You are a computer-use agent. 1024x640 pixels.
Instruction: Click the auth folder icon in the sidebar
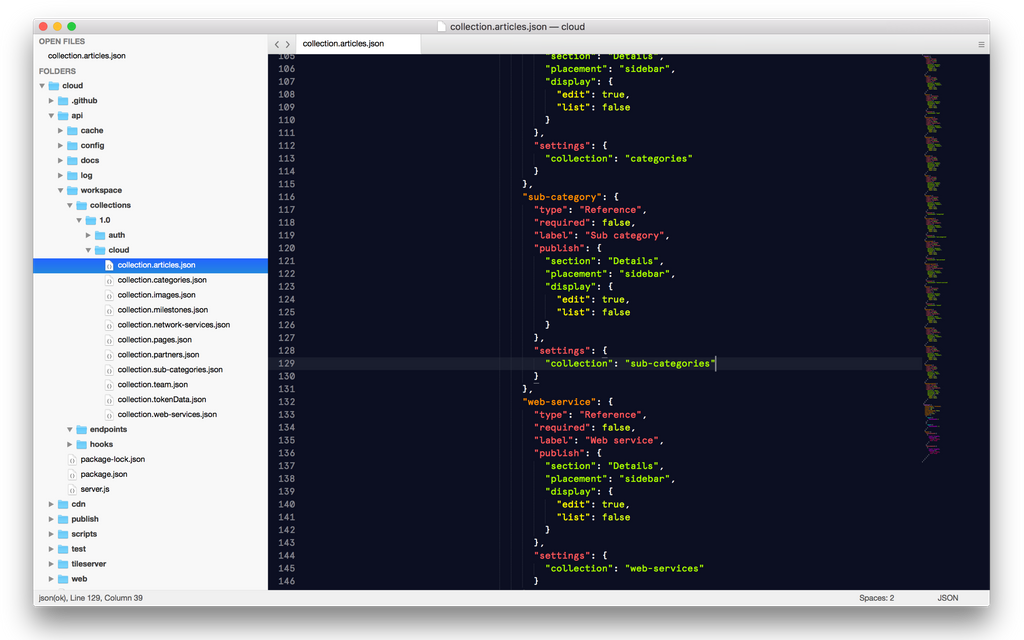[x=99, y=235]
